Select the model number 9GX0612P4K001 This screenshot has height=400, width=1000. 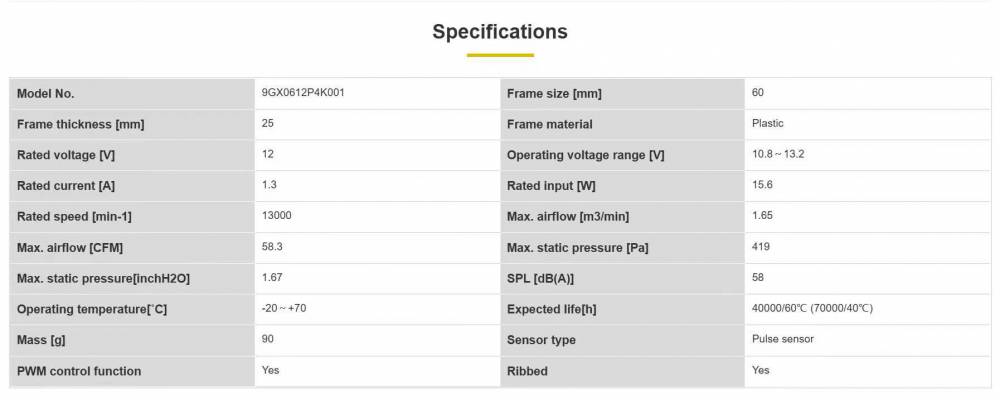pyautogui.click(x=303, y=93)
